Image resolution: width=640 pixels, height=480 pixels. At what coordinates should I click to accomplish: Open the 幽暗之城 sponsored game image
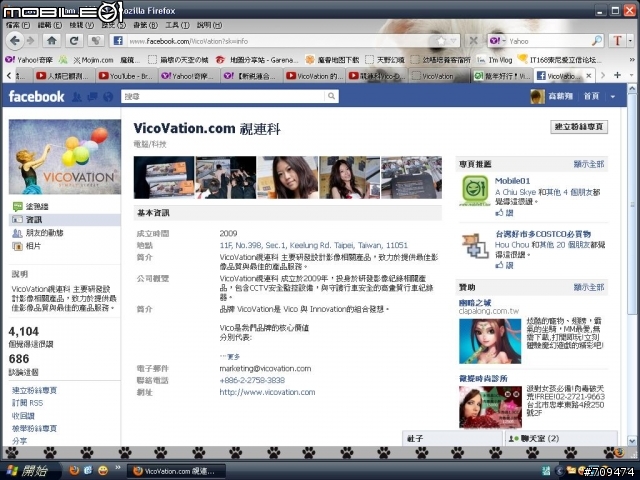click(490, 341)
